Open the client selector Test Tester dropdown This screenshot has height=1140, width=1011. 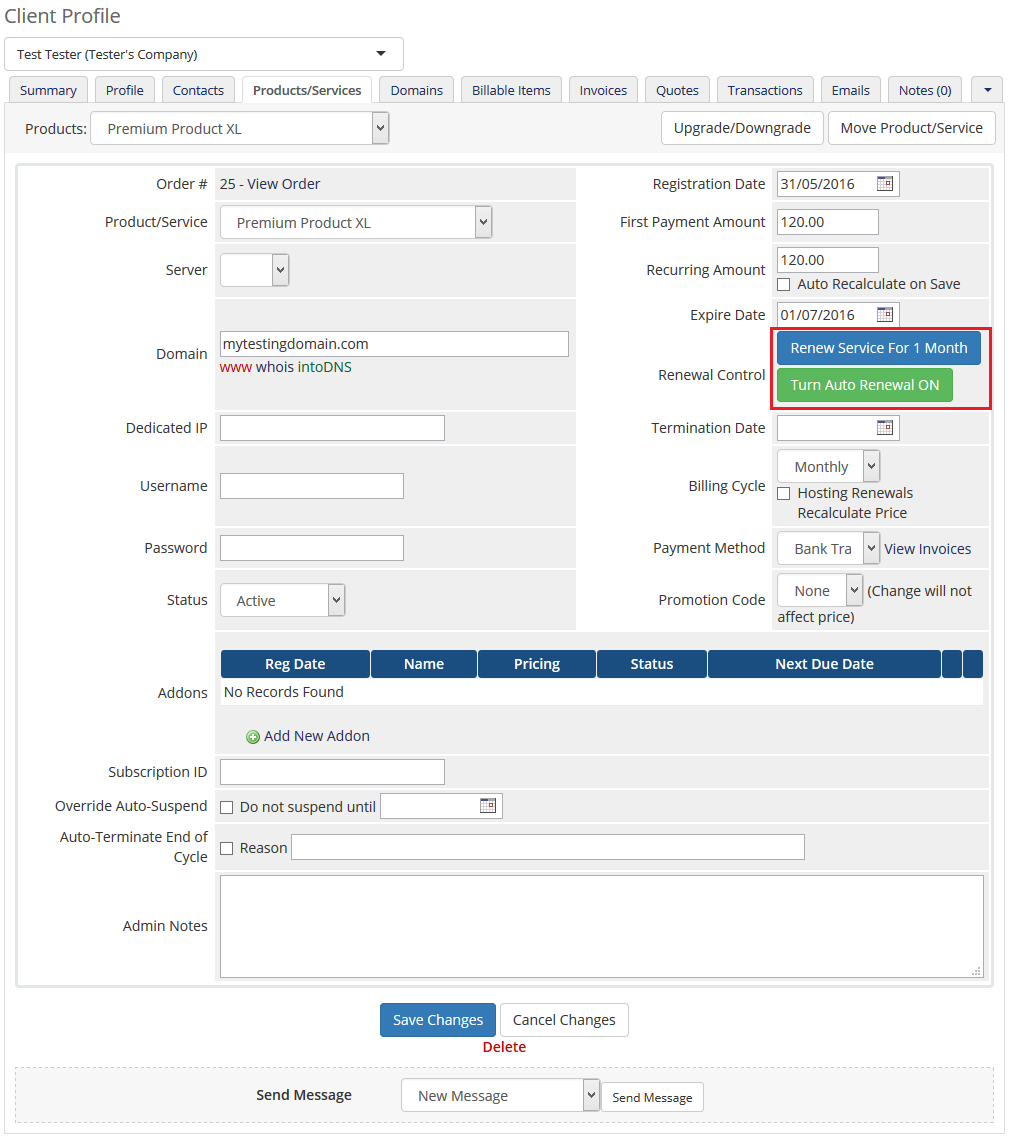click(204, 54)
